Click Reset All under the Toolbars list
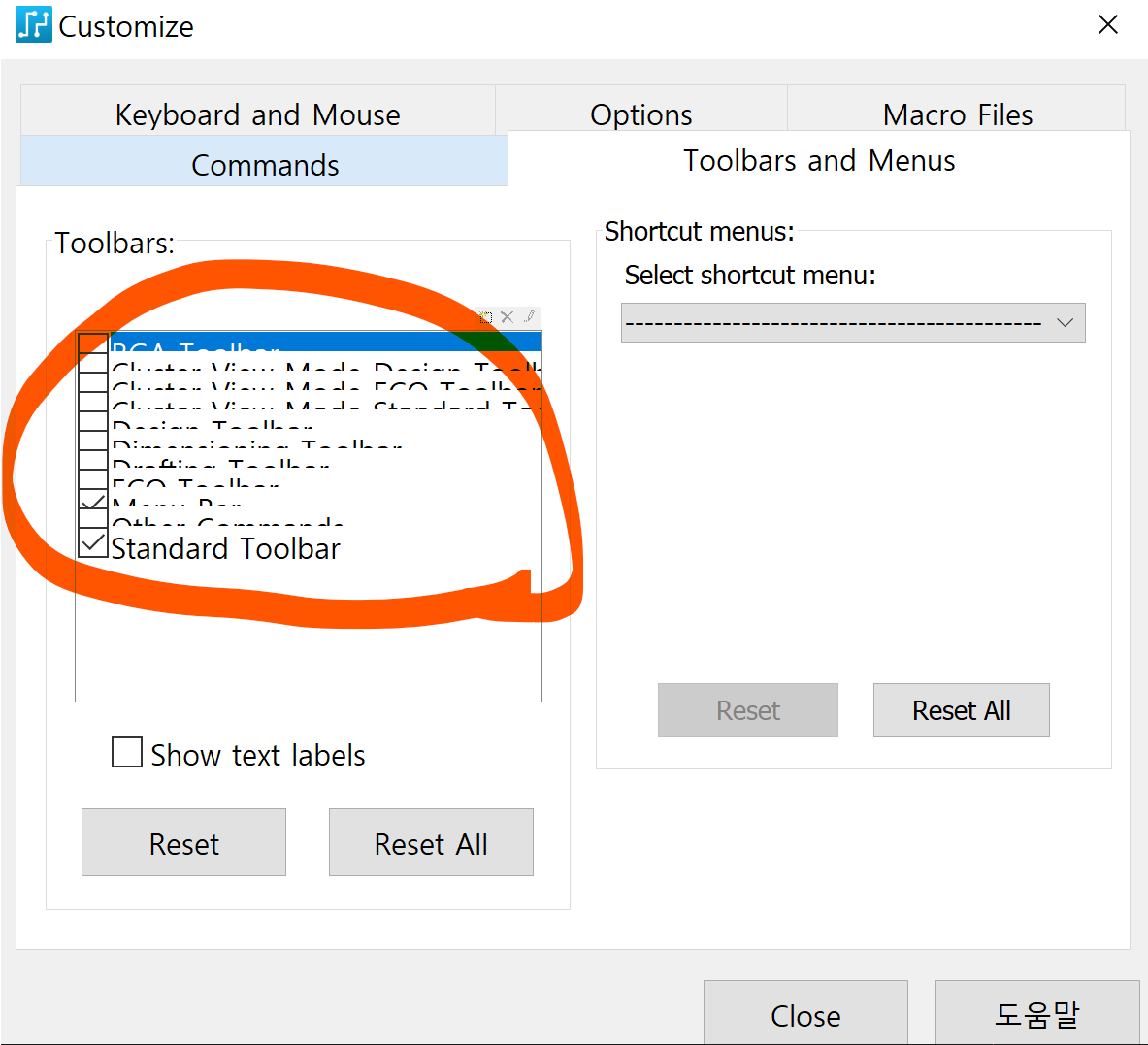1148x1045 pixels. pos(431,843)
